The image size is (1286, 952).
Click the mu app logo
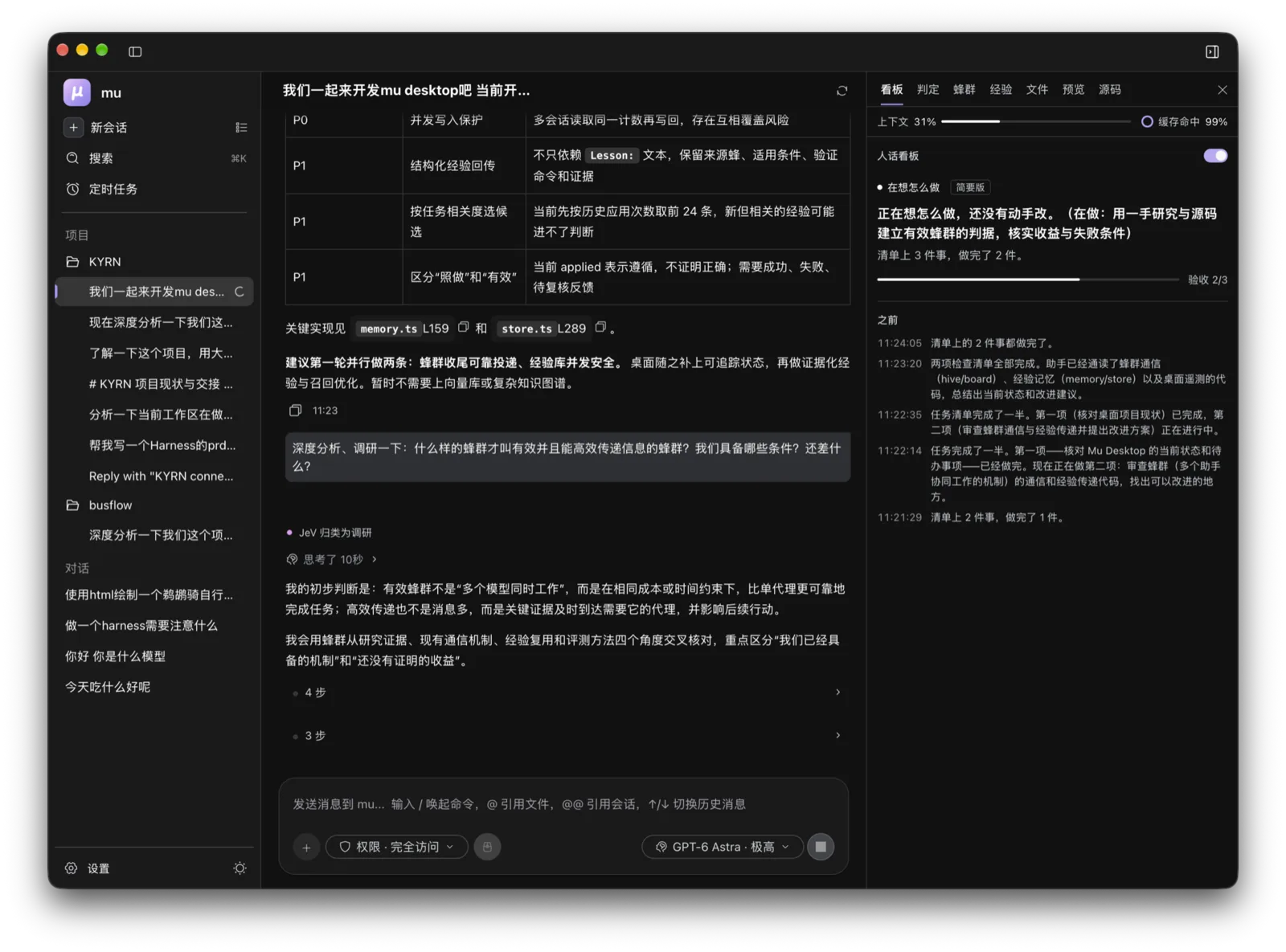77,92
